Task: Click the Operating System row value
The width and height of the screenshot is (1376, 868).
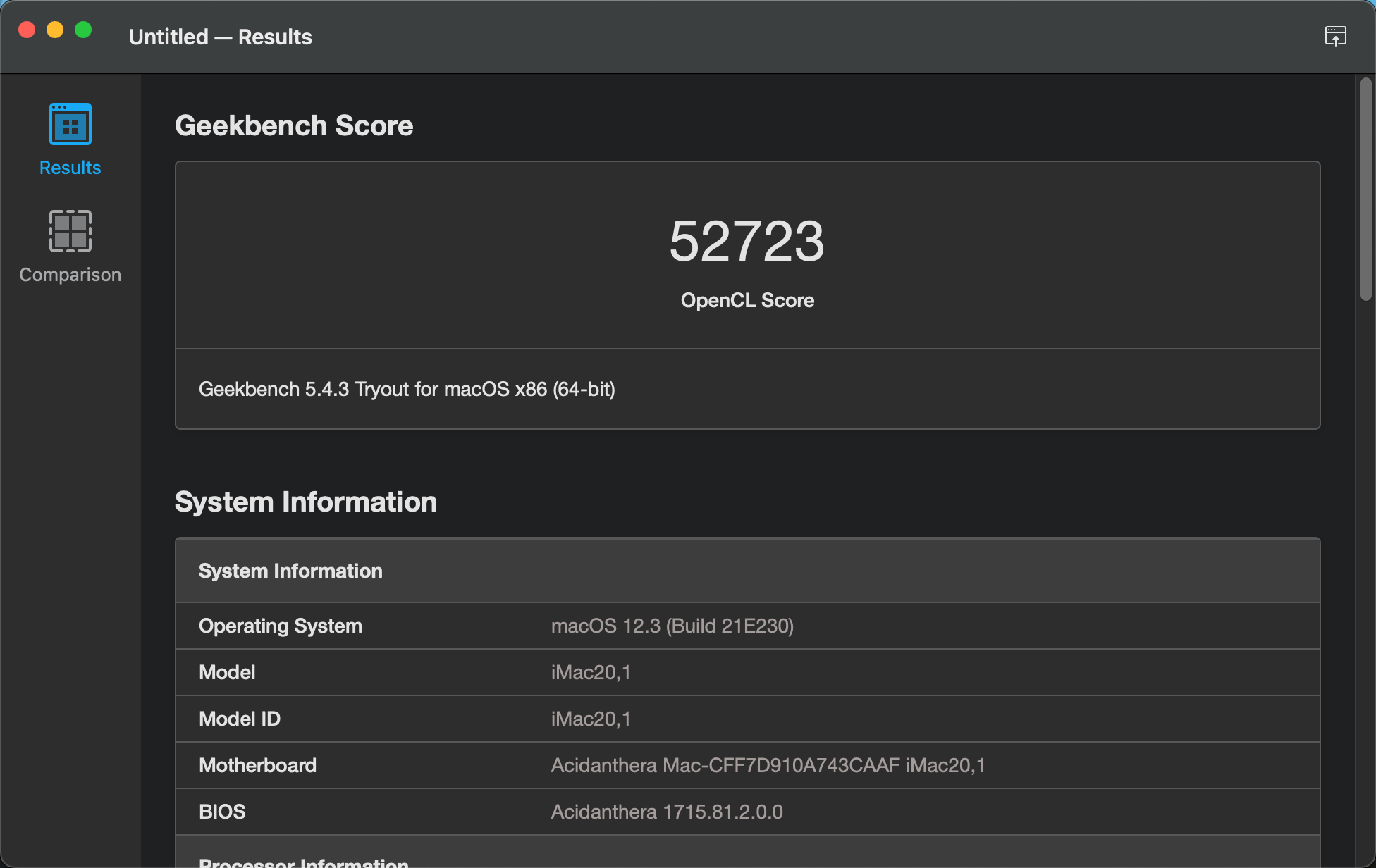Action: pyautogui.click(x=672, y=626)
